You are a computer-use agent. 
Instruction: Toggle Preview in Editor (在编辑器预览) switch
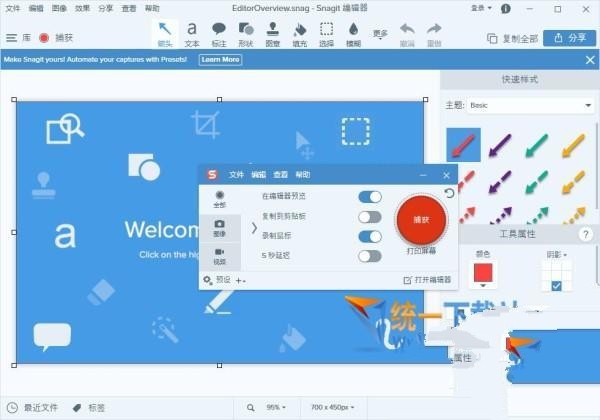click(370, 197)
